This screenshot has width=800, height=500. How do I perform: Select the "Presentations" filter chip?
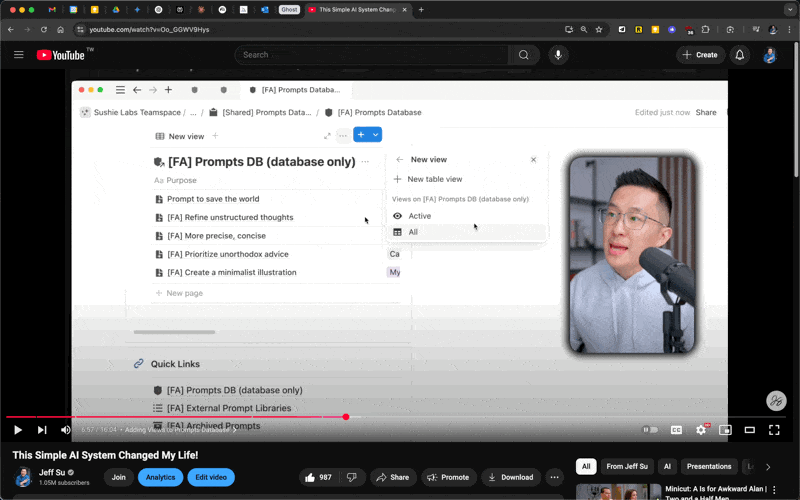[709, 466]
